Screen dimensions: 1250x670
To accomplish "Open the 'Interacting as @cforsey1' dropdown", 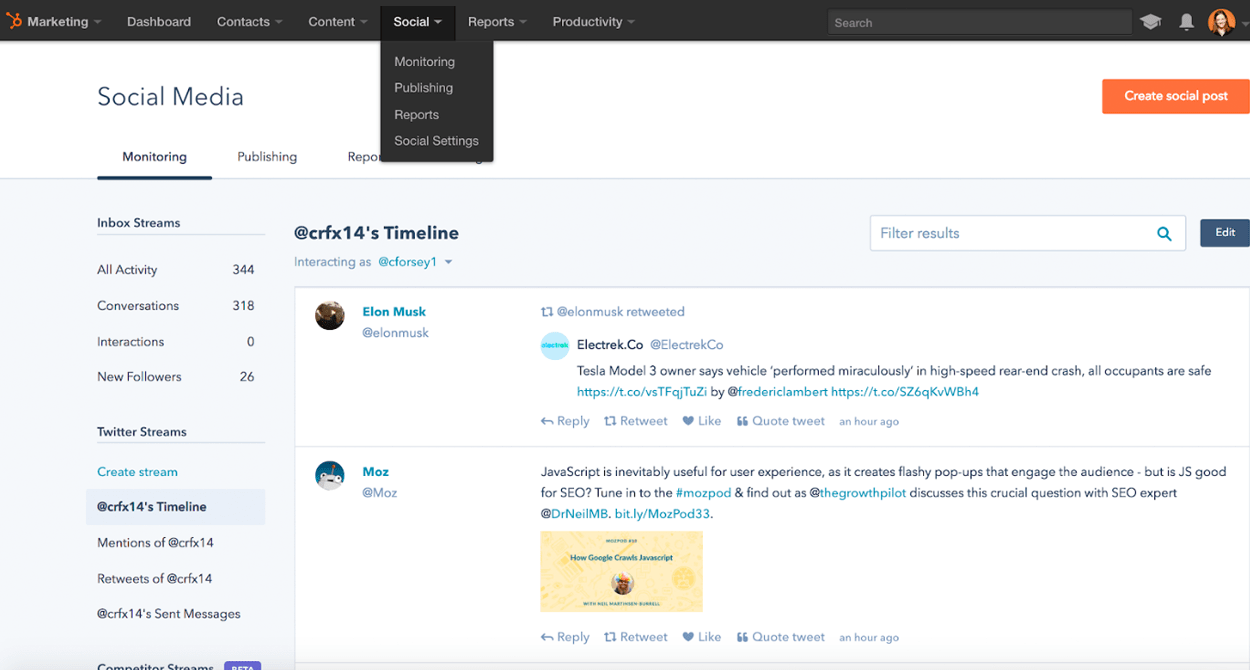I will coord(415,262).
